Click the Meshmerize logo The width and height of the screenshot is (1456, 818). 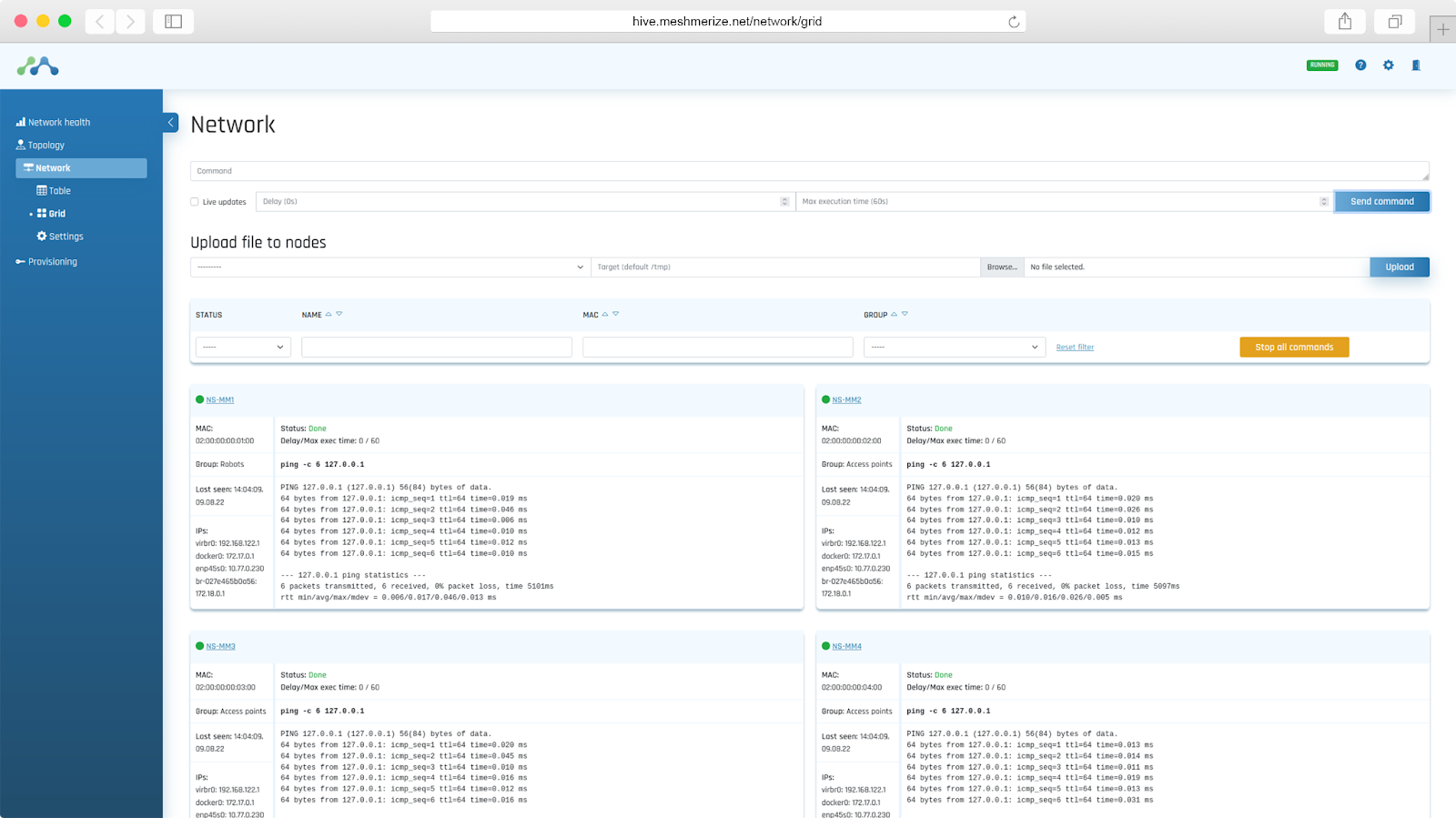point(37,66)
